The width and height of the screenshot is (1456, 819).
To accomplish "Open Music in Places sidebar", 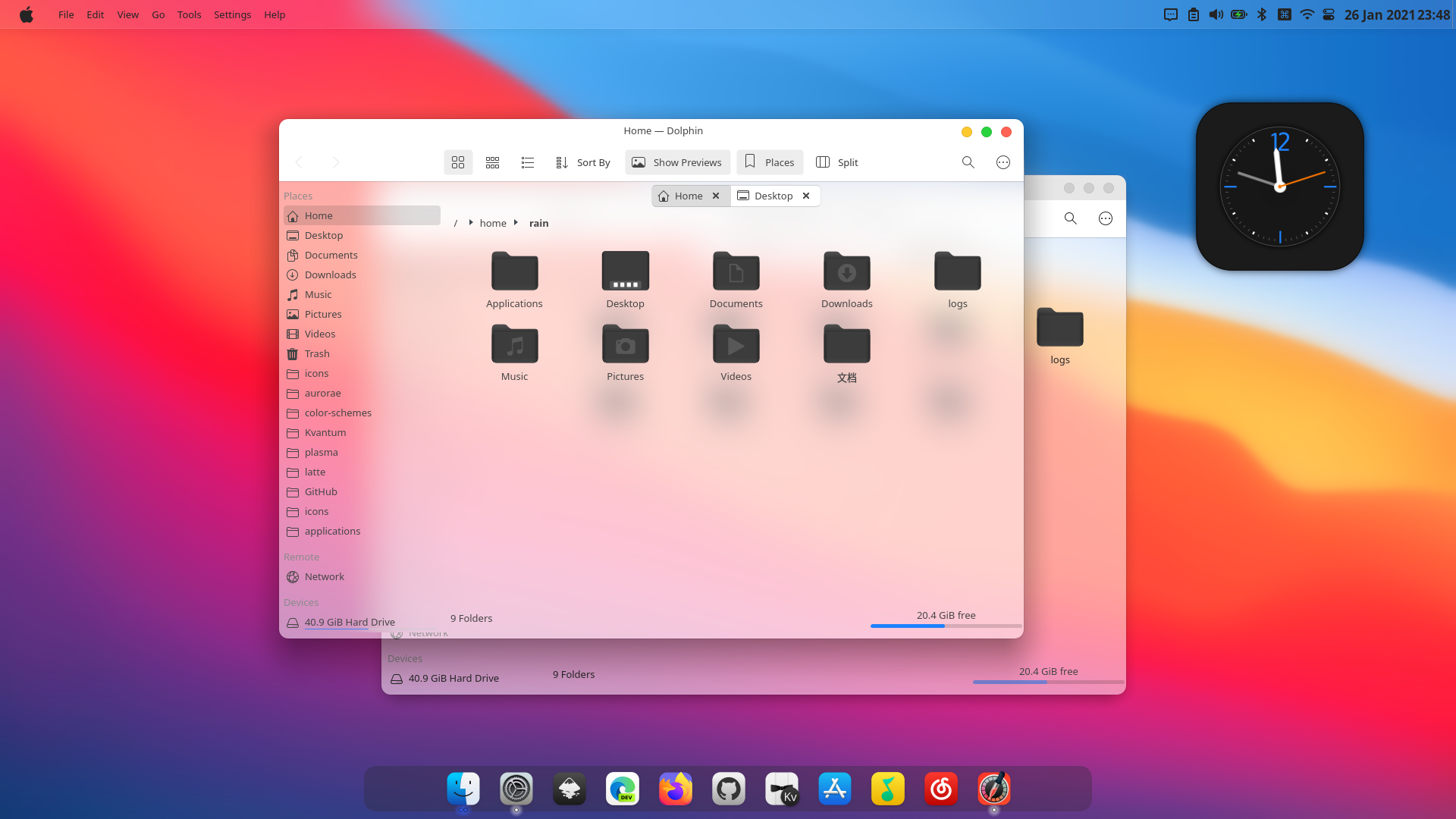I will (362, 294).
